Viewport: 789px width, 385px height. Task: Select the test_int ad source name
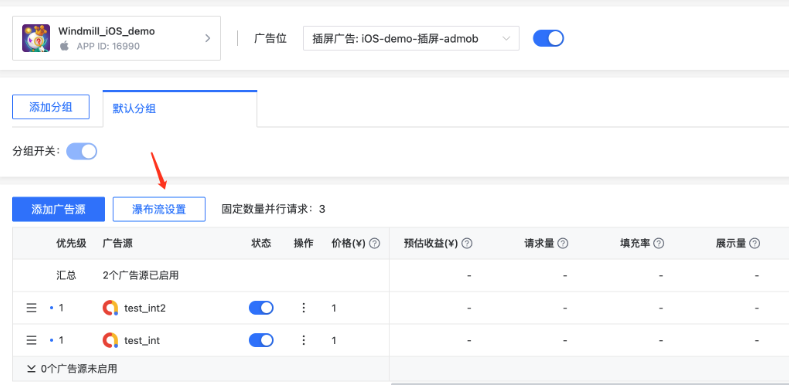coord(142,340)
